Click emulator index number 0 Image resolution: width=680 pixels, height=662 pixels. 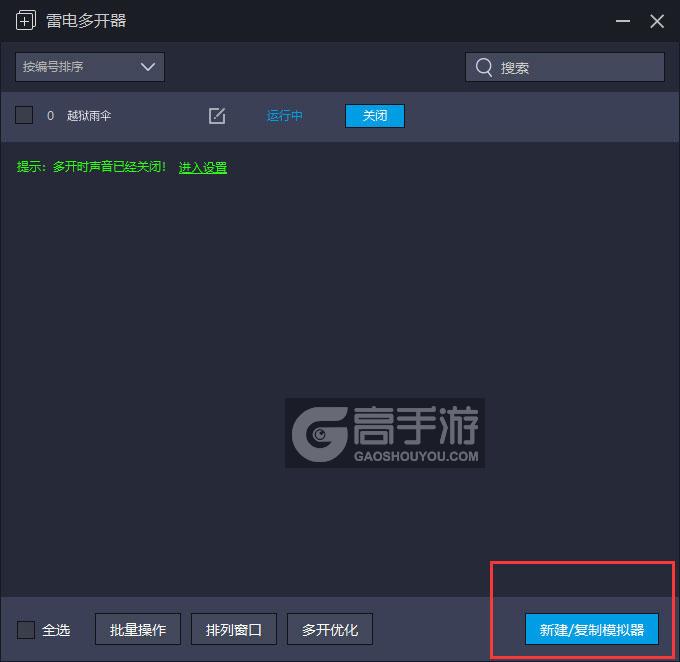(50, 116)
